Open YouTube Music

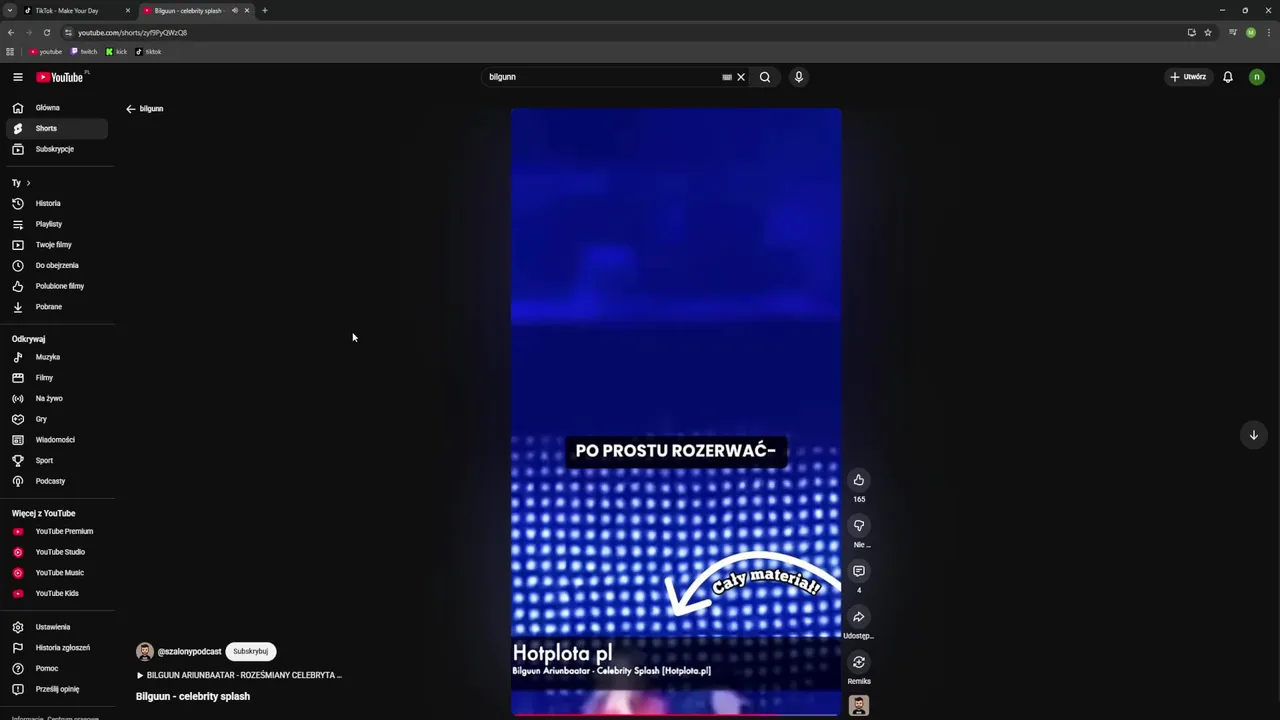tap(56, 573)
